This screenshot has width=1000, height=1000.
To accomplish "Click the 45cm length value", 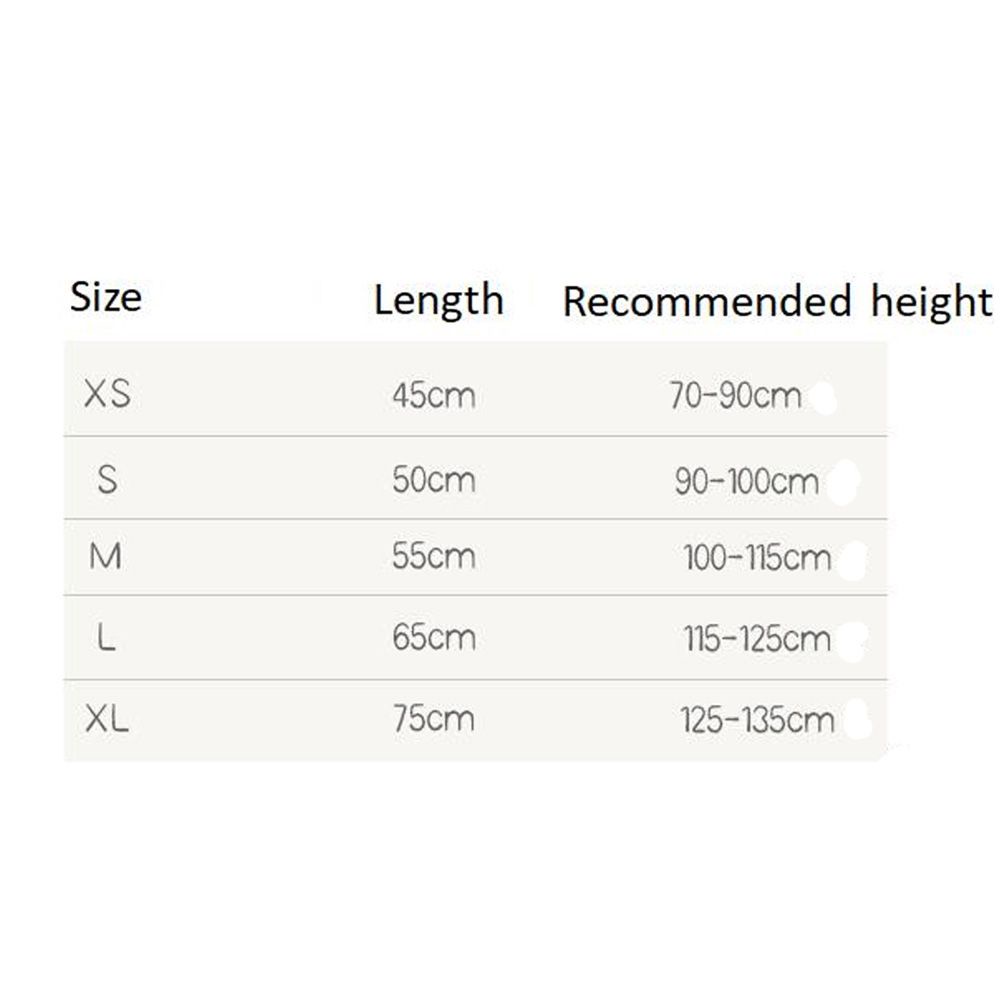I will pos(434,397).
